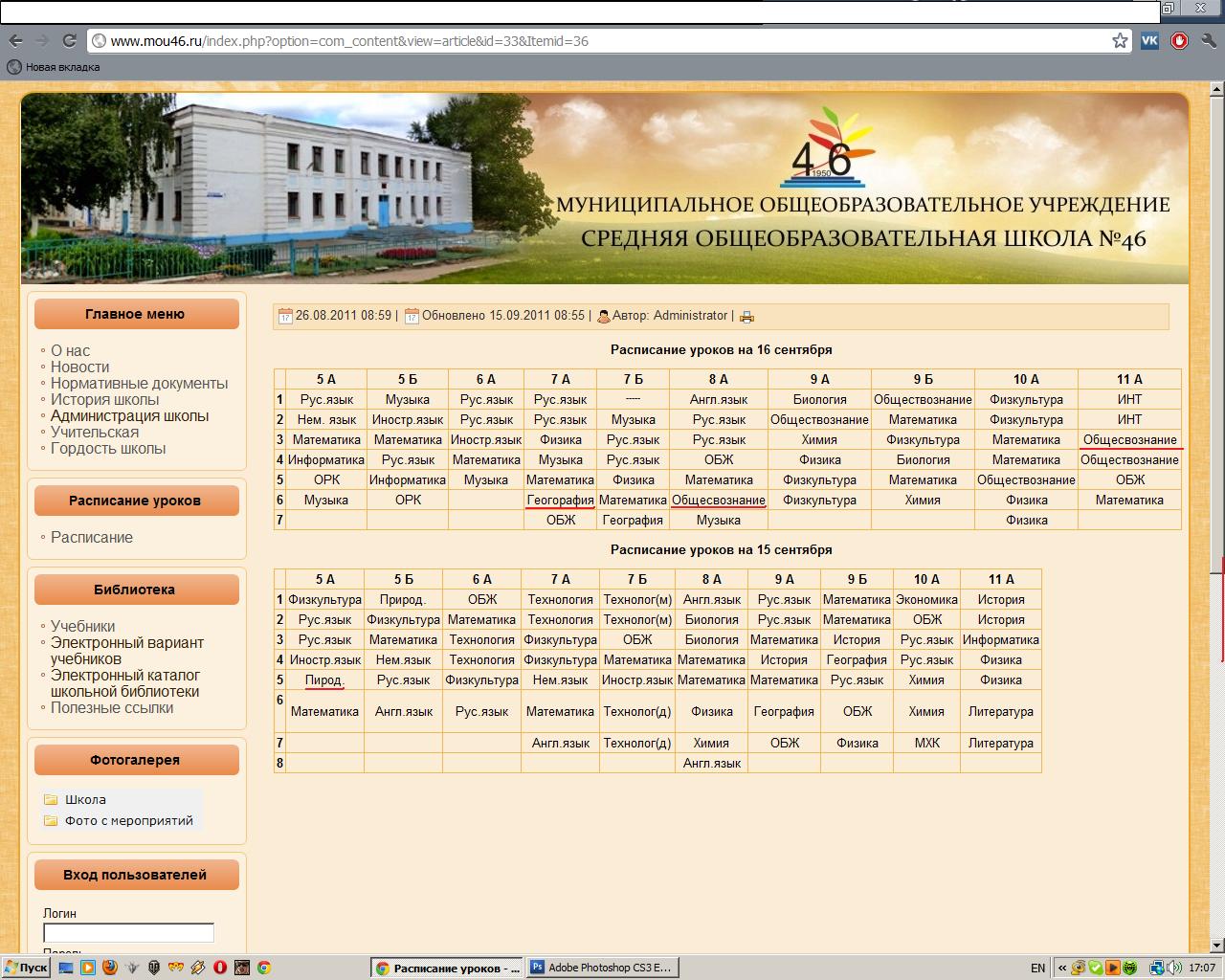The image size is (1225, 980).
Task: Click the author icon before Автор
Action: click(604, 316)
